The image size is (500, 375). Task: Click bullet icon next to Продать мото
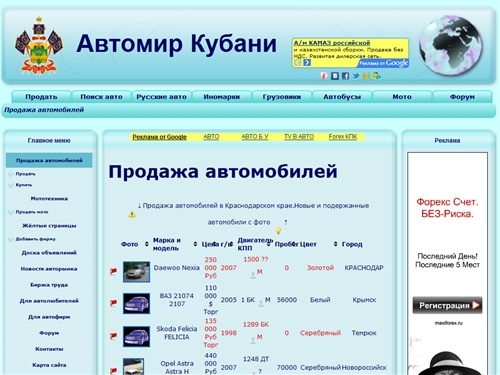point(11,212)
